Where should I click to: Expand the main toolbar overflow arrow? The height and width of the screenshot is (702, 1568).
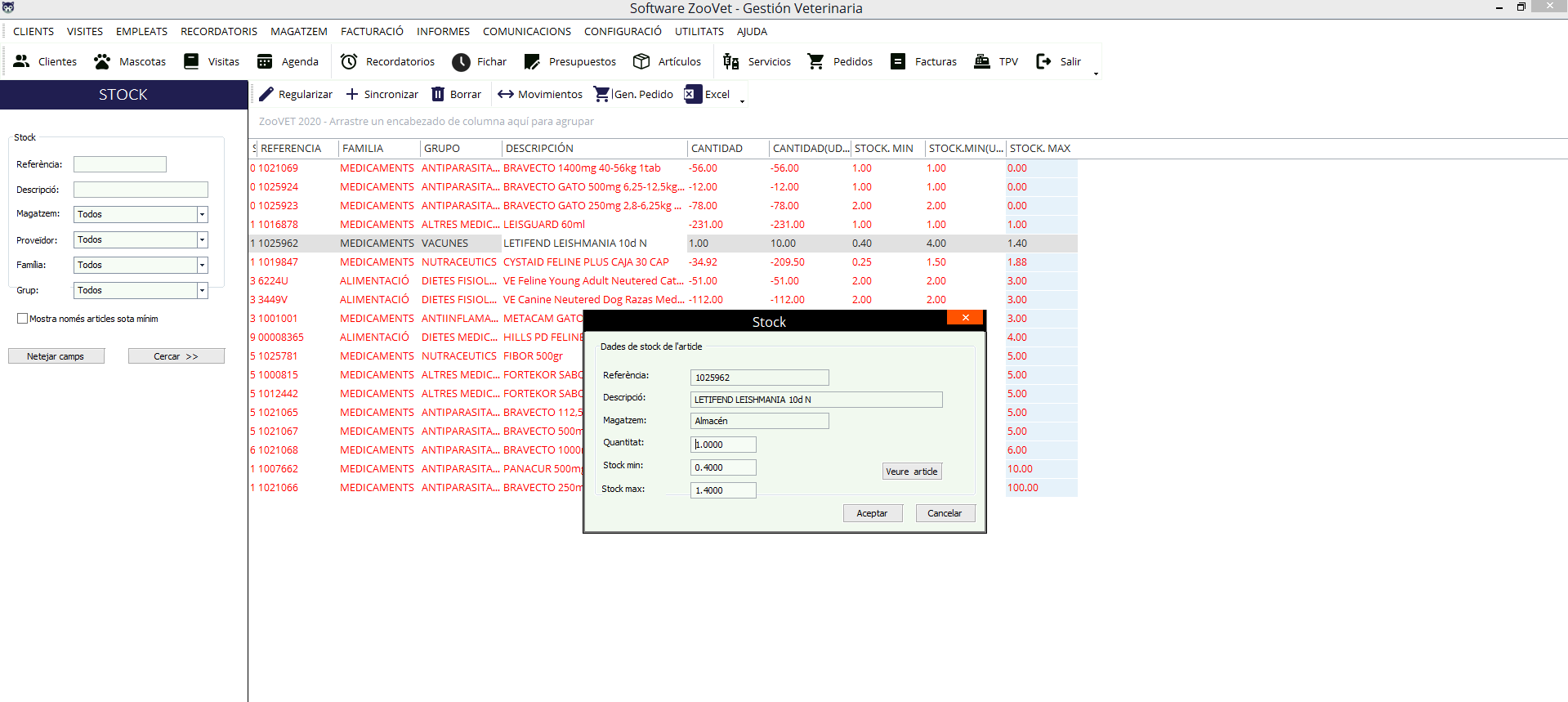pyautogui.click(x=1096, y=74)
